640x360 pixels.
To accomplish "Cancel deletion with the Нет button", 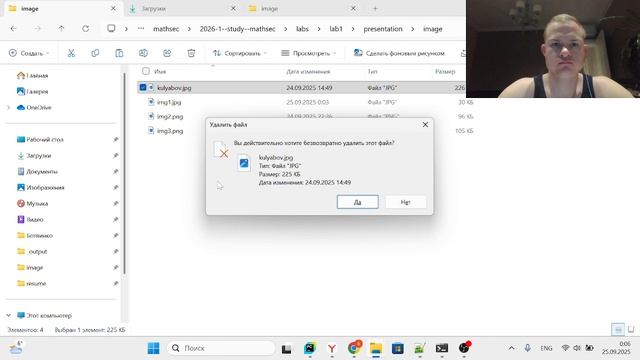I will (x=406, y=202).
